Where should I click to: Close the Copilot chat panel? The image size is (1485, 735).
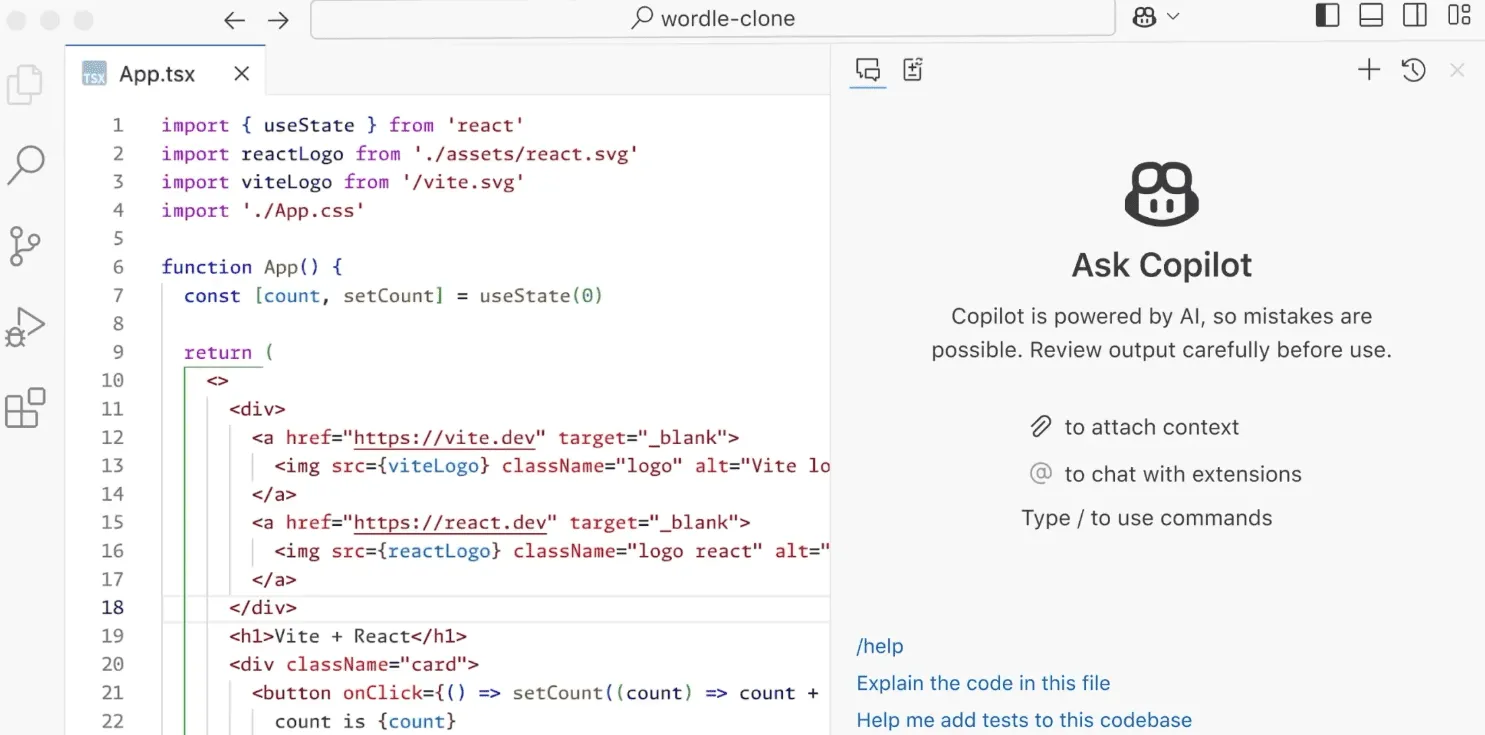1457,70
